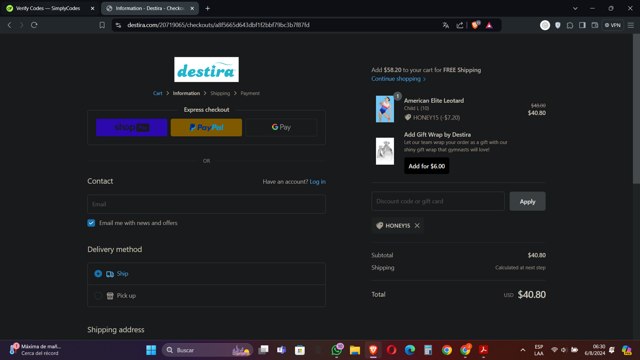
Task: Open Microsoft Teams from taskbar
Action: coord(282,350)
